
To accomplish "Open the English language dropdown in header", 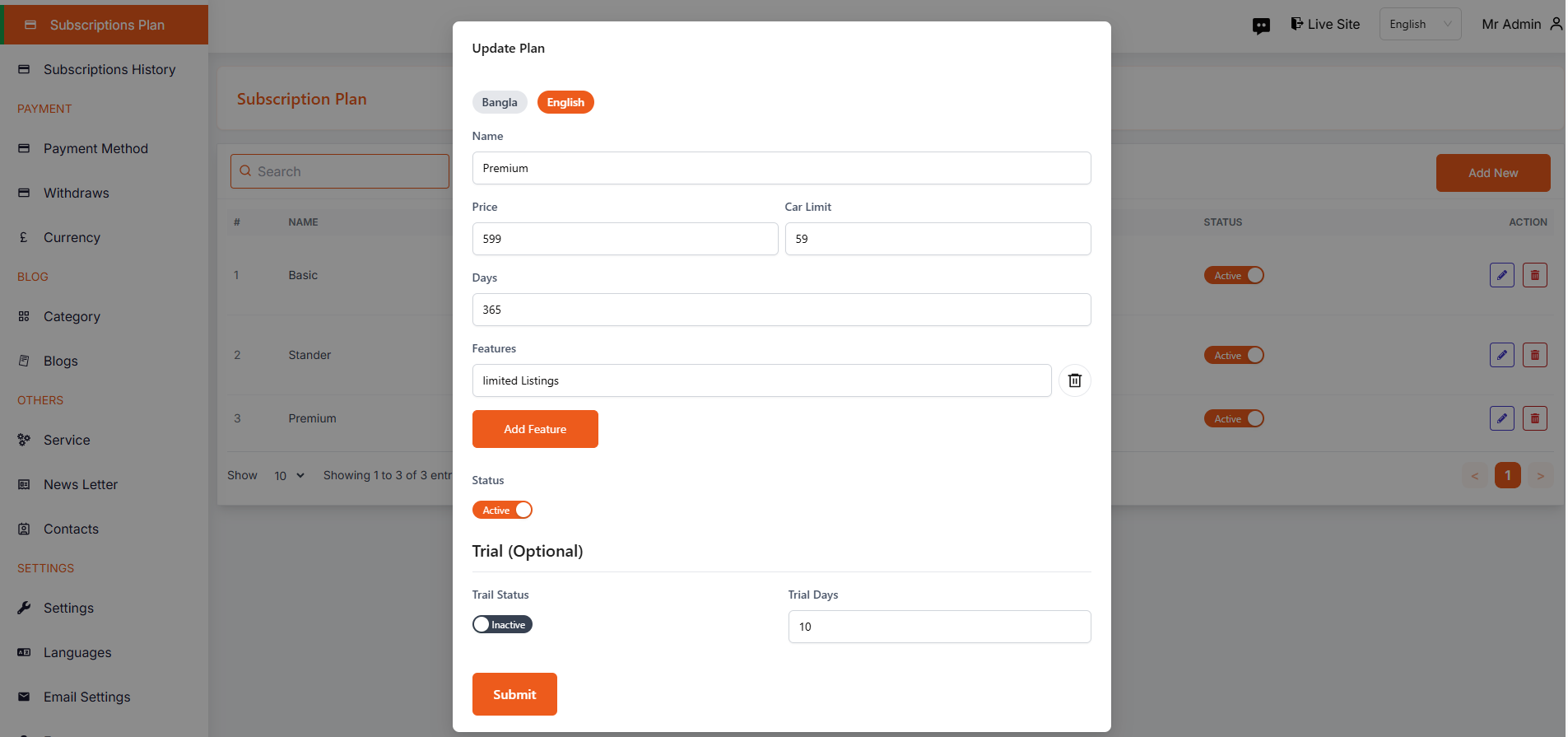I will (x=1420, y=24).
